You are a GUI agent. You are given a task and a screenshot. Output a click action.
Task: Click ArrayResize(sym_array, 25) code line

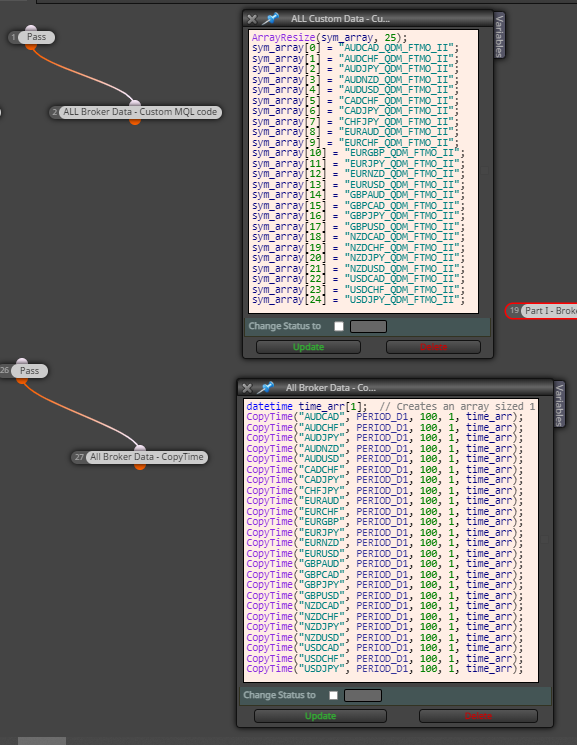[x=329, y=37]
